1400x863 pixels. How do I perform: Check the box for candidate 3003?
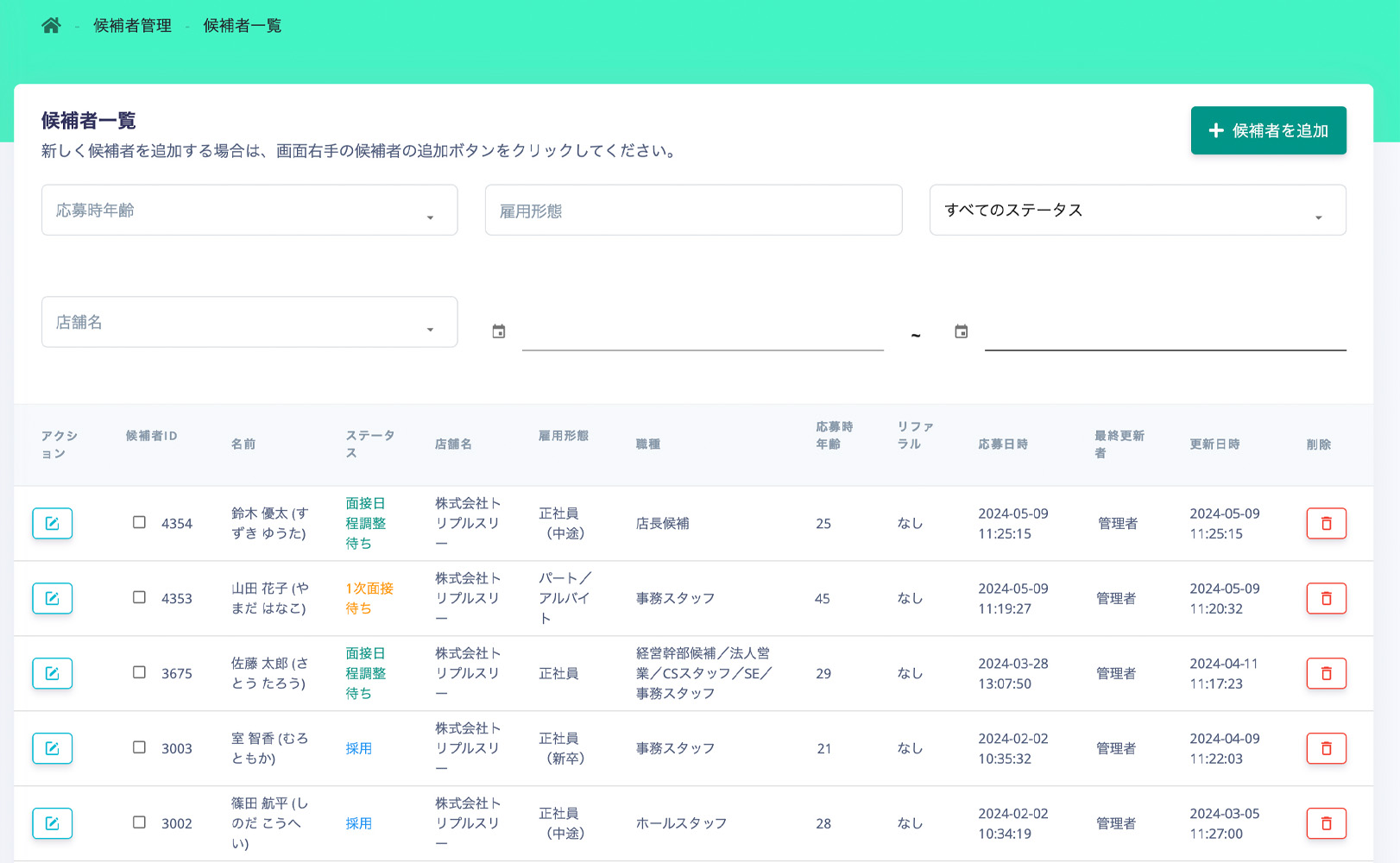(139, 747)
